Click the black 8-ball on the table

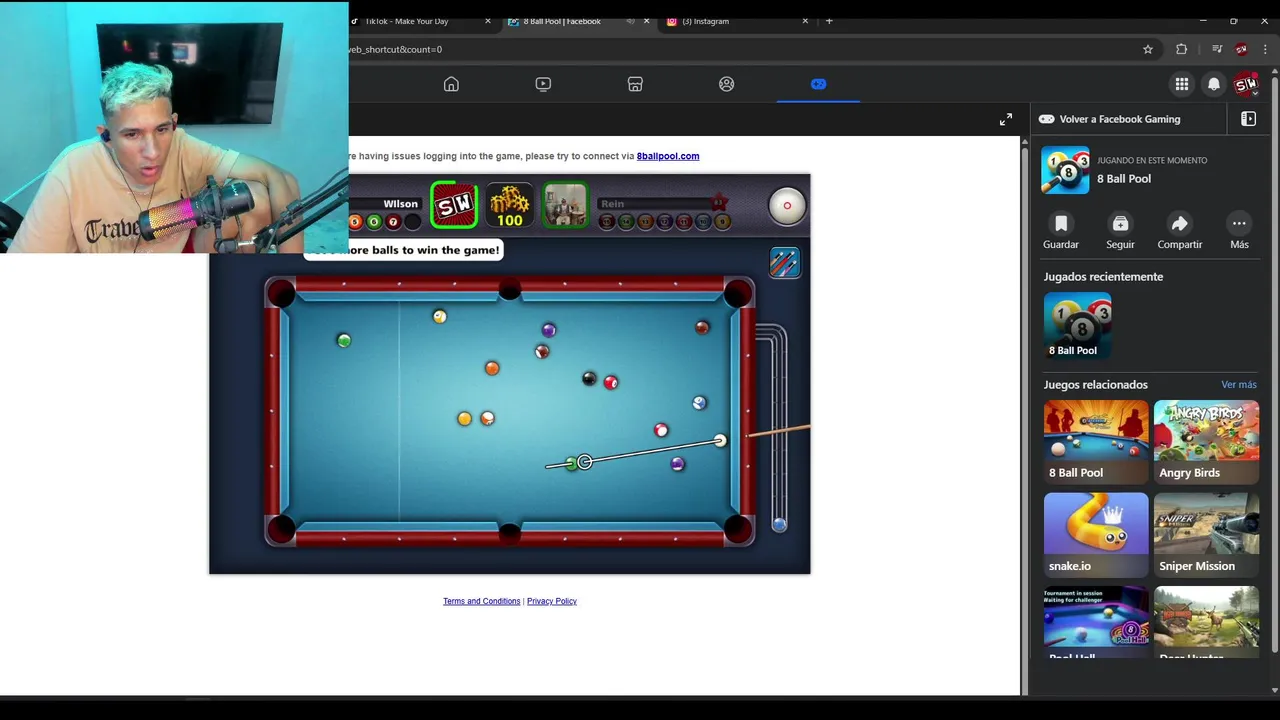tap(589, 379)
